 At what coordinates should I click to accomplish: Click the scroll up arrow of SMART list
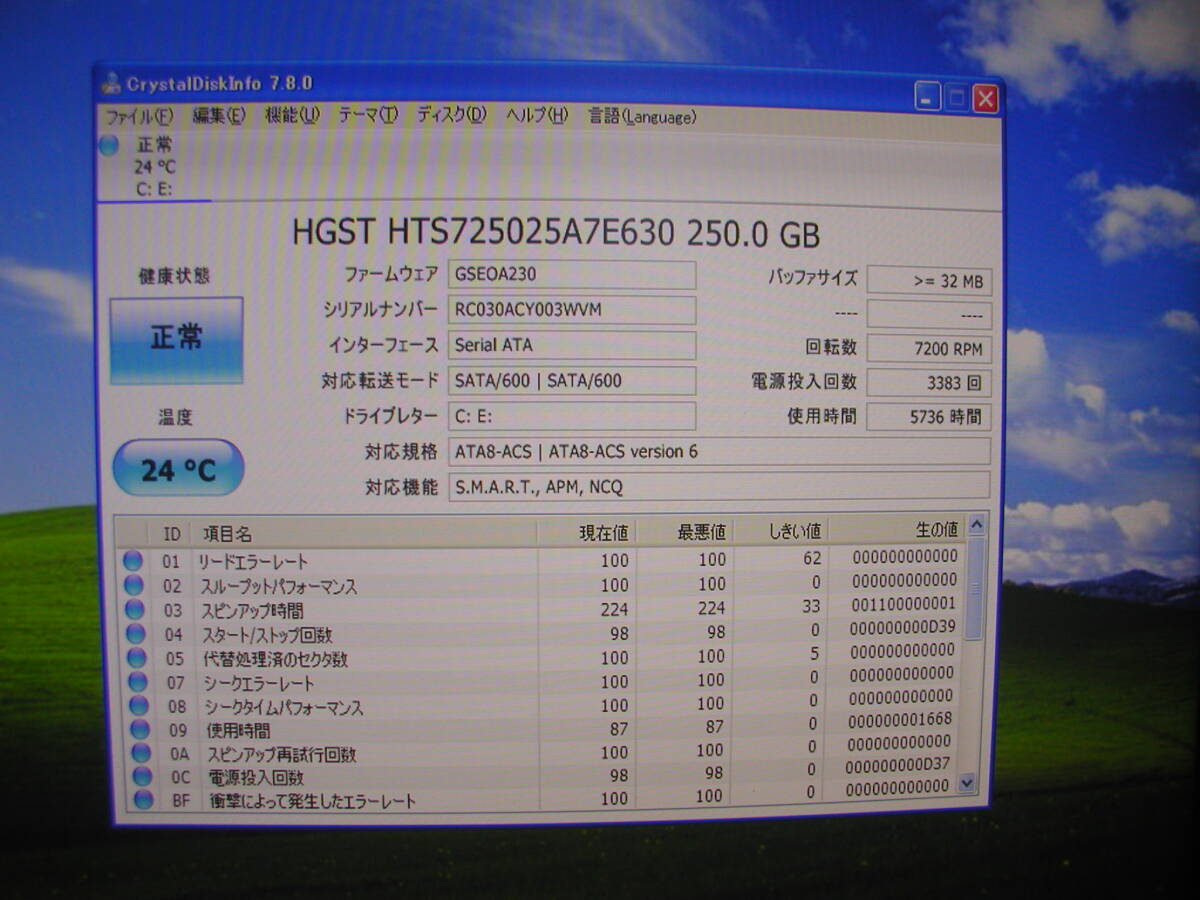pos(976,525)
